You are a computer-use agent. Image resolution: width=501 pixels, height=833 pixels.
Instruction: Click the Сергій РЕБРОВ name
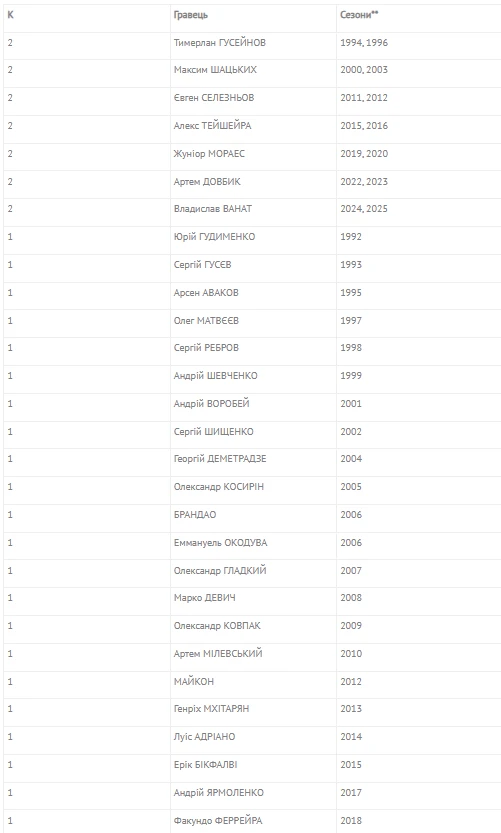pos(206,348)
